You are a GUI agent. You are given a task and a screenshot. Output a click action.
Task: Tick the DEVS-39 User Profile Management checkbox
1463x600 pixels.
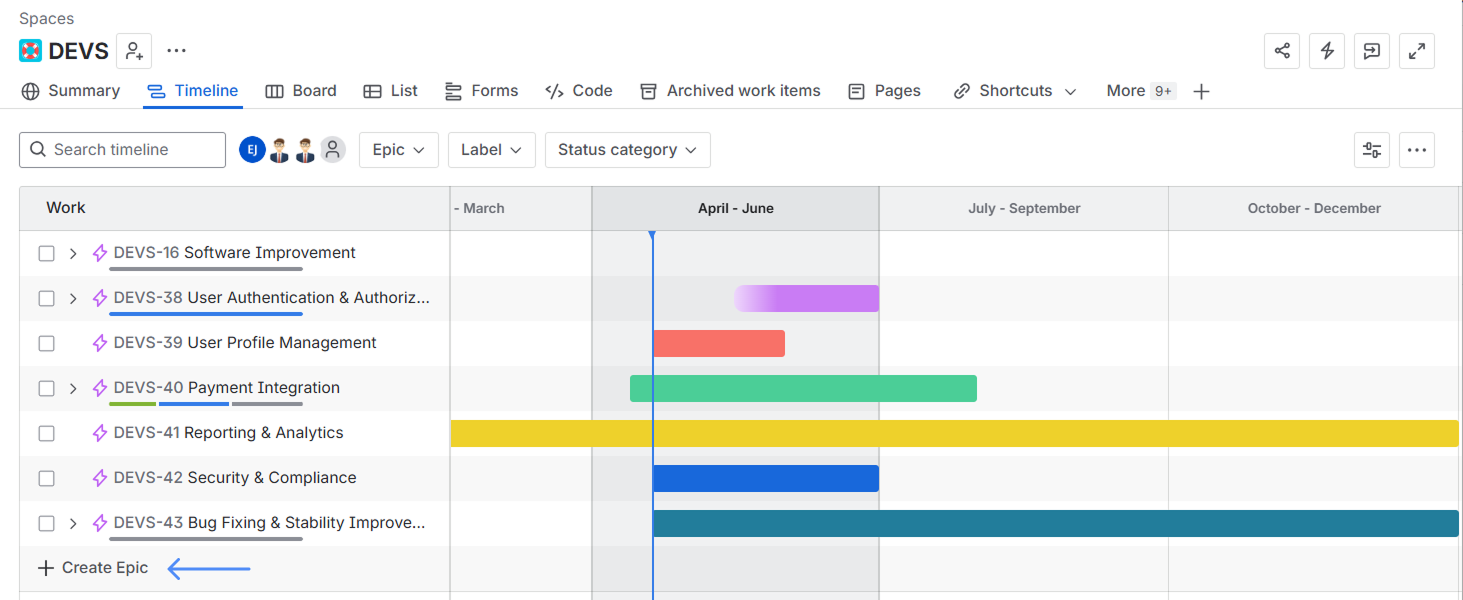[x=46, y=343]
